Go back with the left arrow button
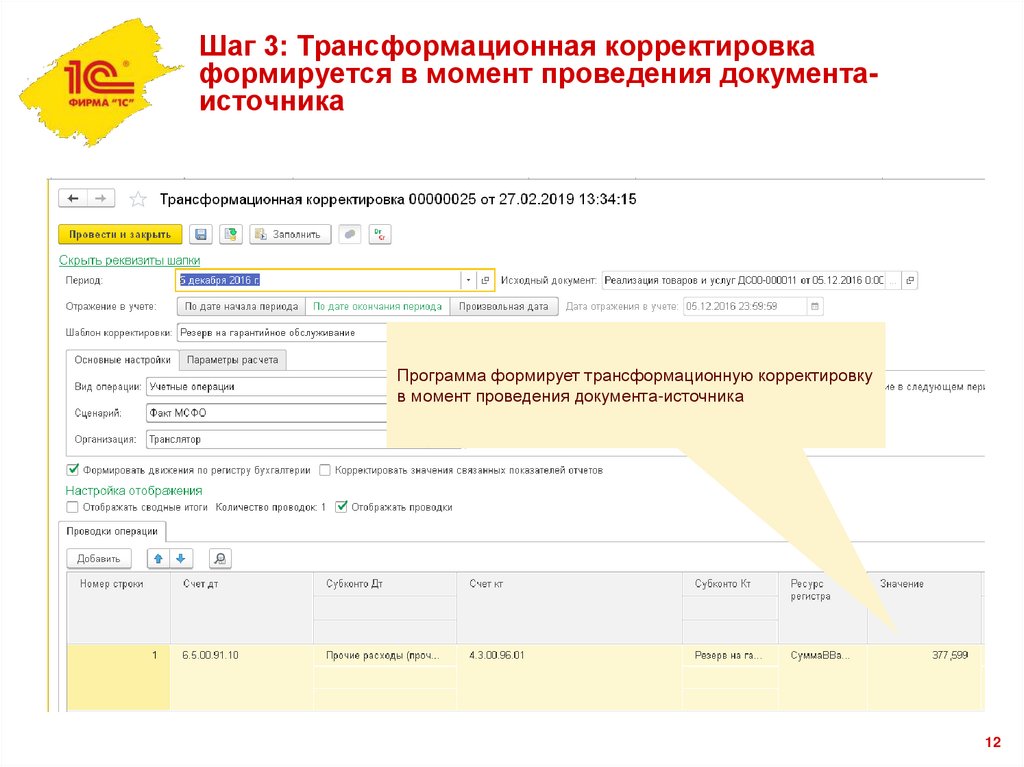The width and height of the screenshot is (1024, 767). [73, 198]
